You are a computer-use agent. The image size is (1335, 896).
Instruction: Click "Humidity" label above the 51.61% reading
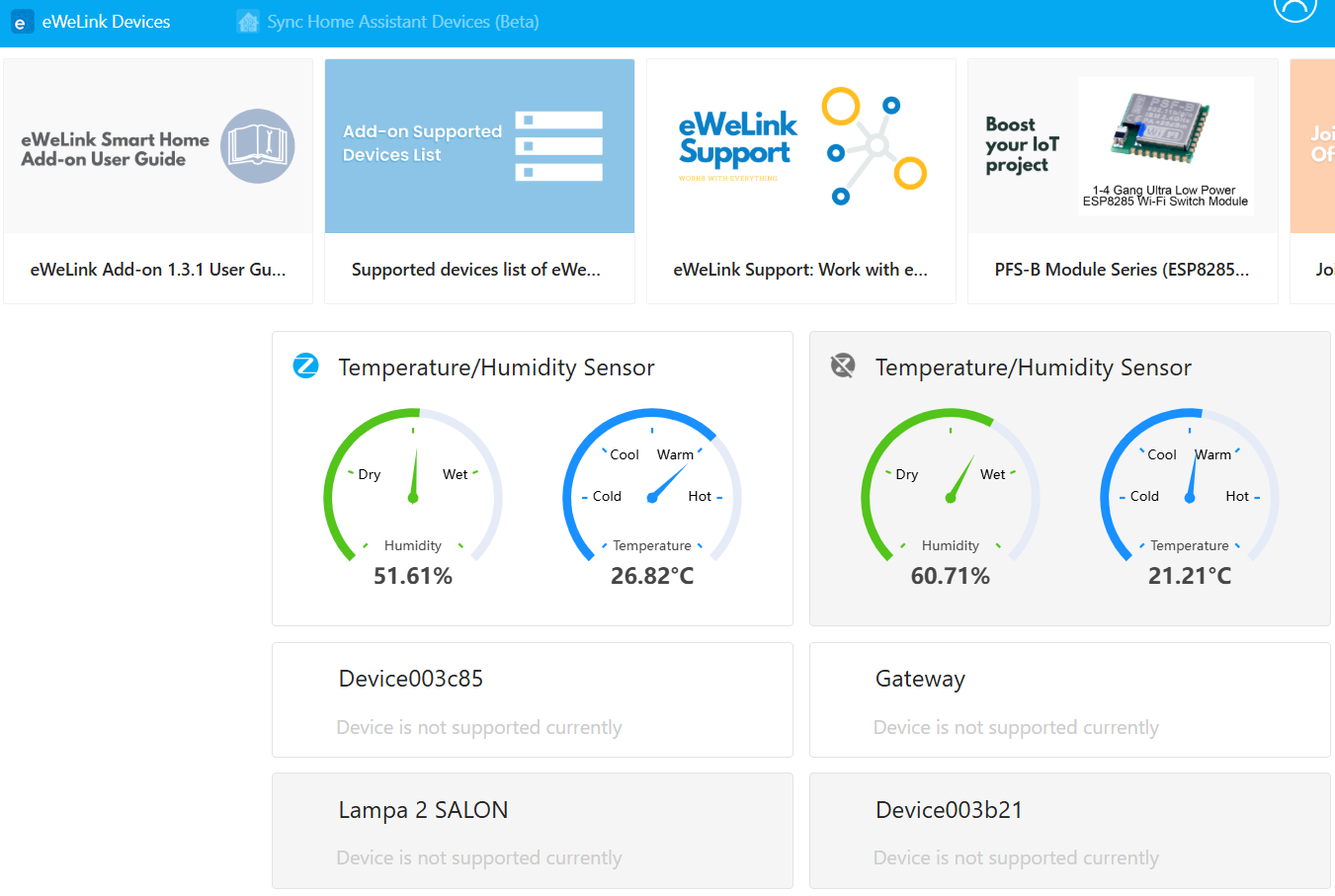tap(413, 545)
